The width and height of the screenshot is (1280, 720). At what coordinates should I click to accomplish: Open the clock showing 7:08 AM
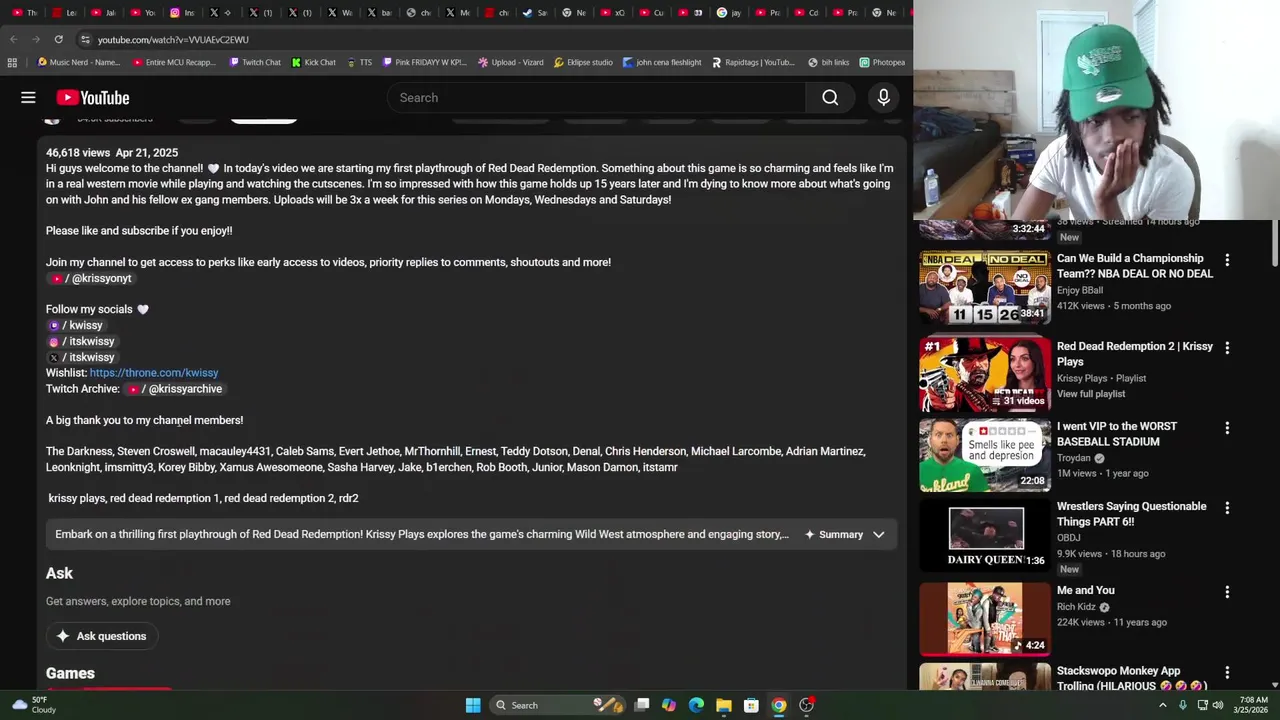click(1253, 705)
